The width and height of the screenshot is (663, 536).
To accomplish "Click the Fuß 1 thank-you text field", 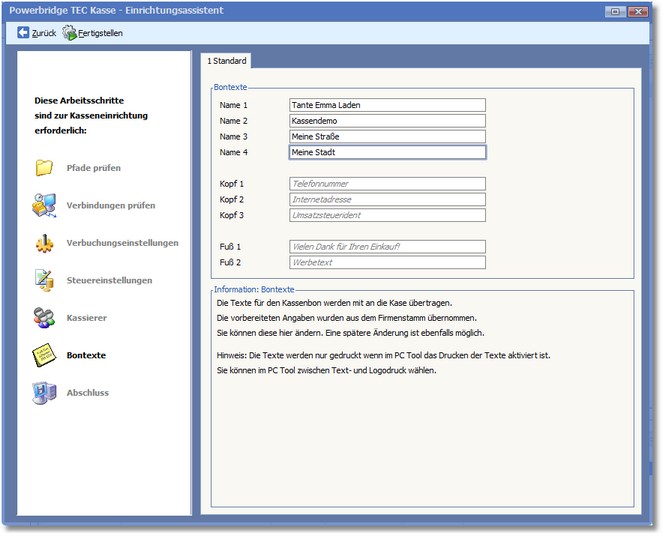I will pyautogui.click(x=386, y=246).
